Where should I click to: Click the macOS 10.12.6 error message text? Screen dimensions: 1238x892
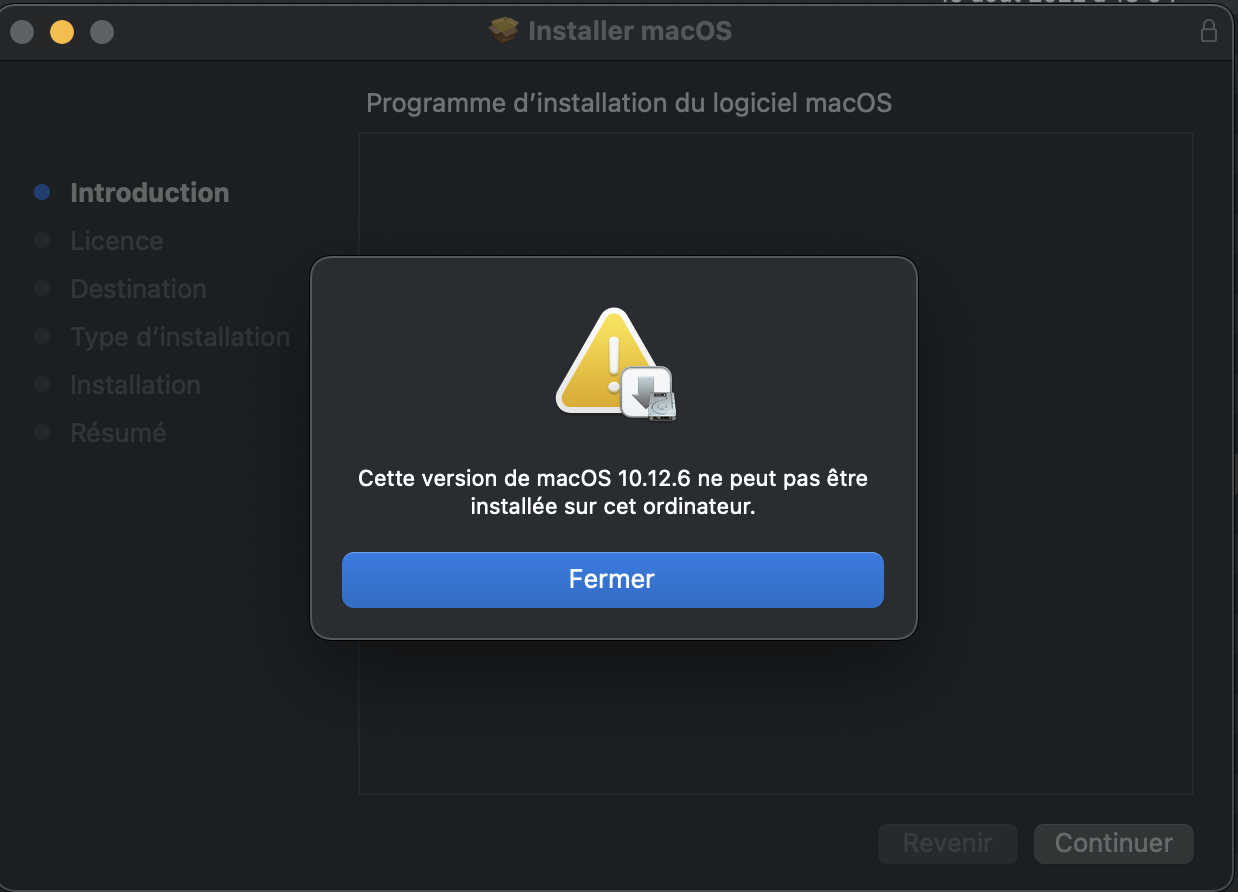[613, 492]
